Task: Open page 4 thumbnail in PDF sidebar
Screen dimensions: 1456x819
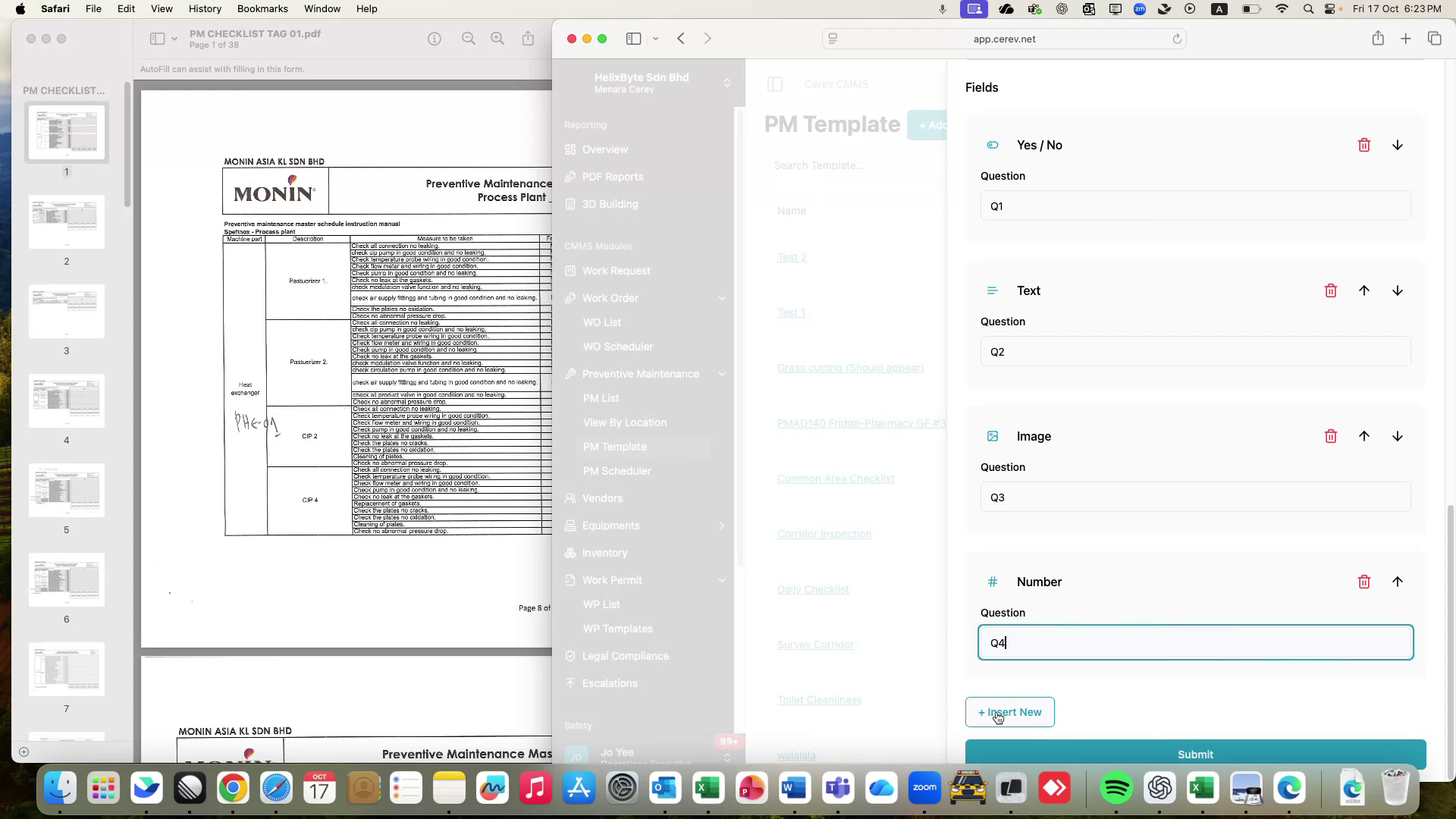Action: pyautogui.click(x=66, y=400)
